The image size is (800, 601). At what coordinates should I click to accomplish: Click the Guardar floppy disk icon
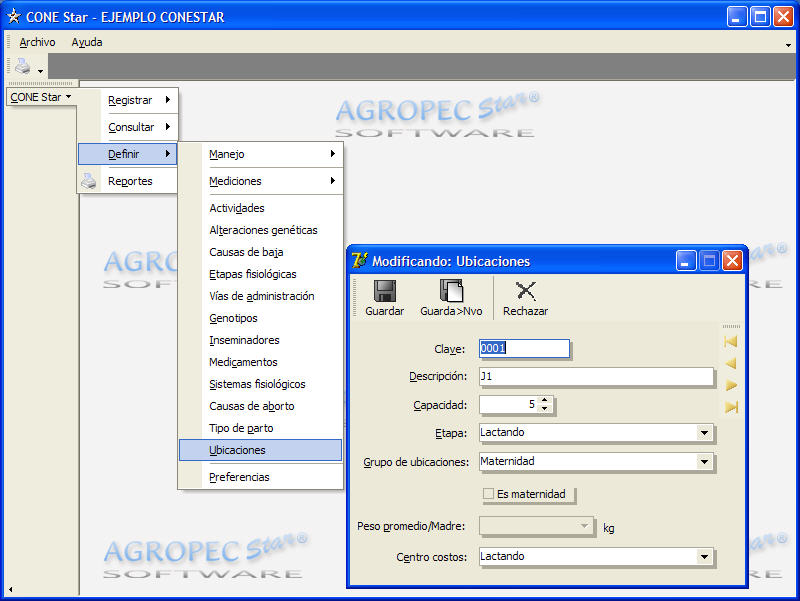(x=385, y=291)
